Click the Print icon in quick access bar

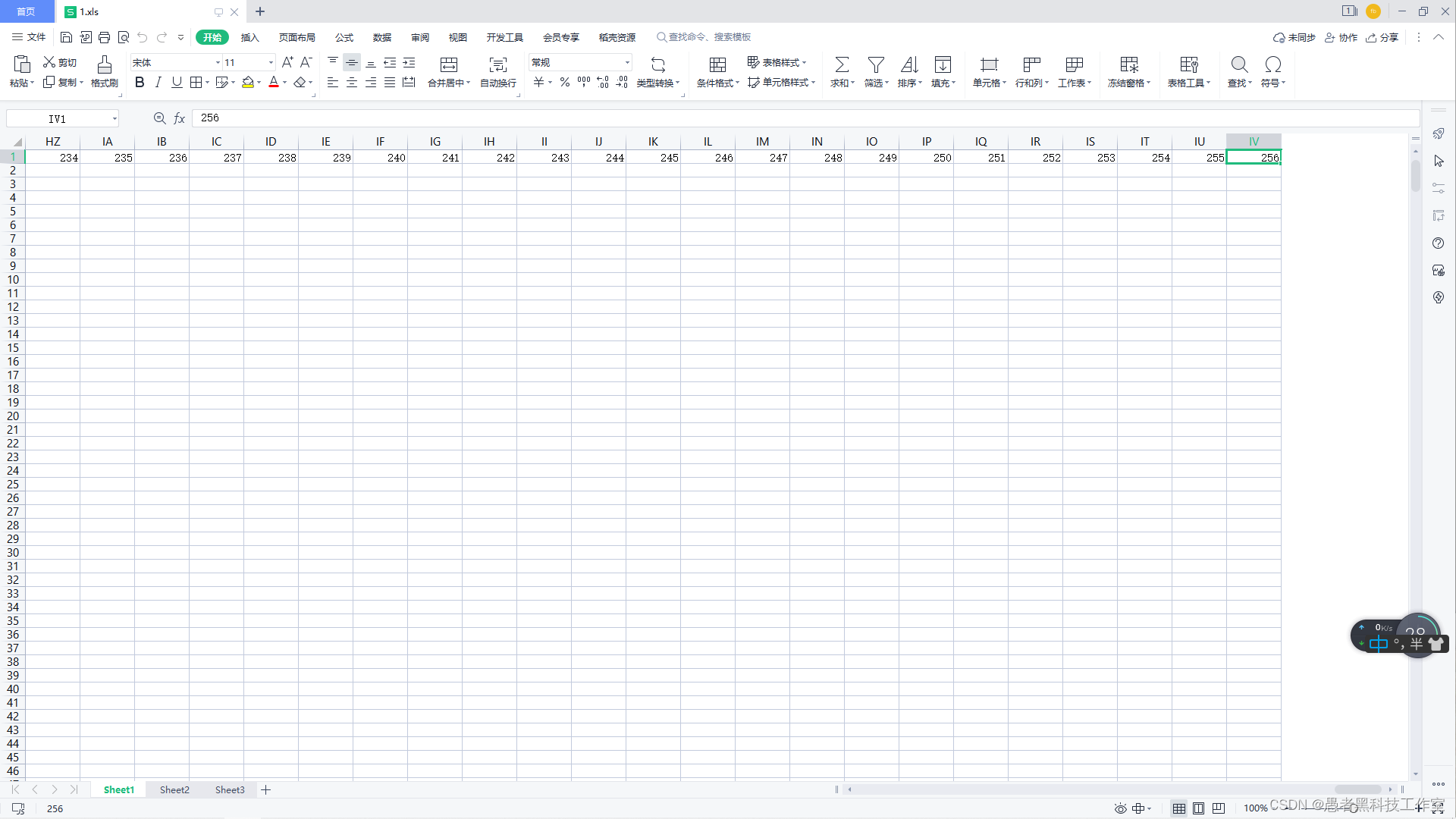105,37
